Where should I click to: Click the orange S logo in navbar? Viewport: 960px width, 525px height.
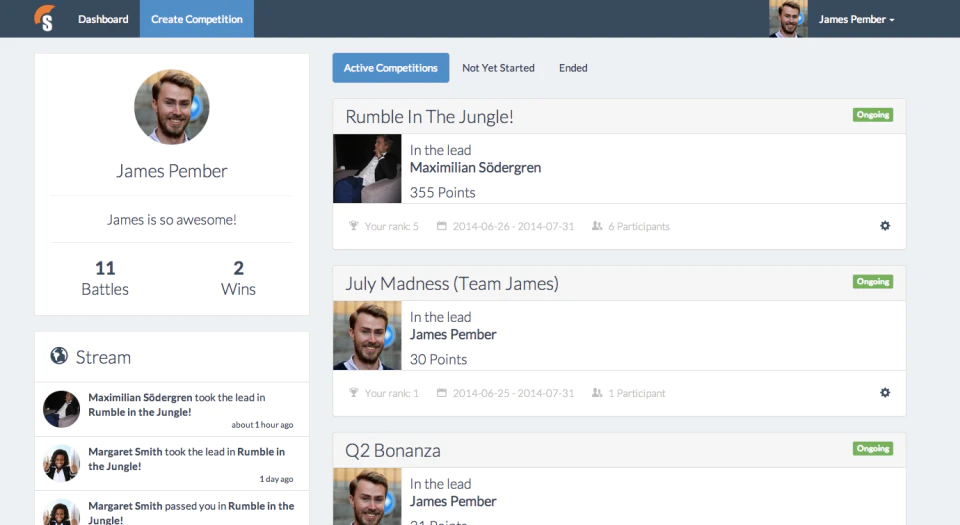pos(44,18)
